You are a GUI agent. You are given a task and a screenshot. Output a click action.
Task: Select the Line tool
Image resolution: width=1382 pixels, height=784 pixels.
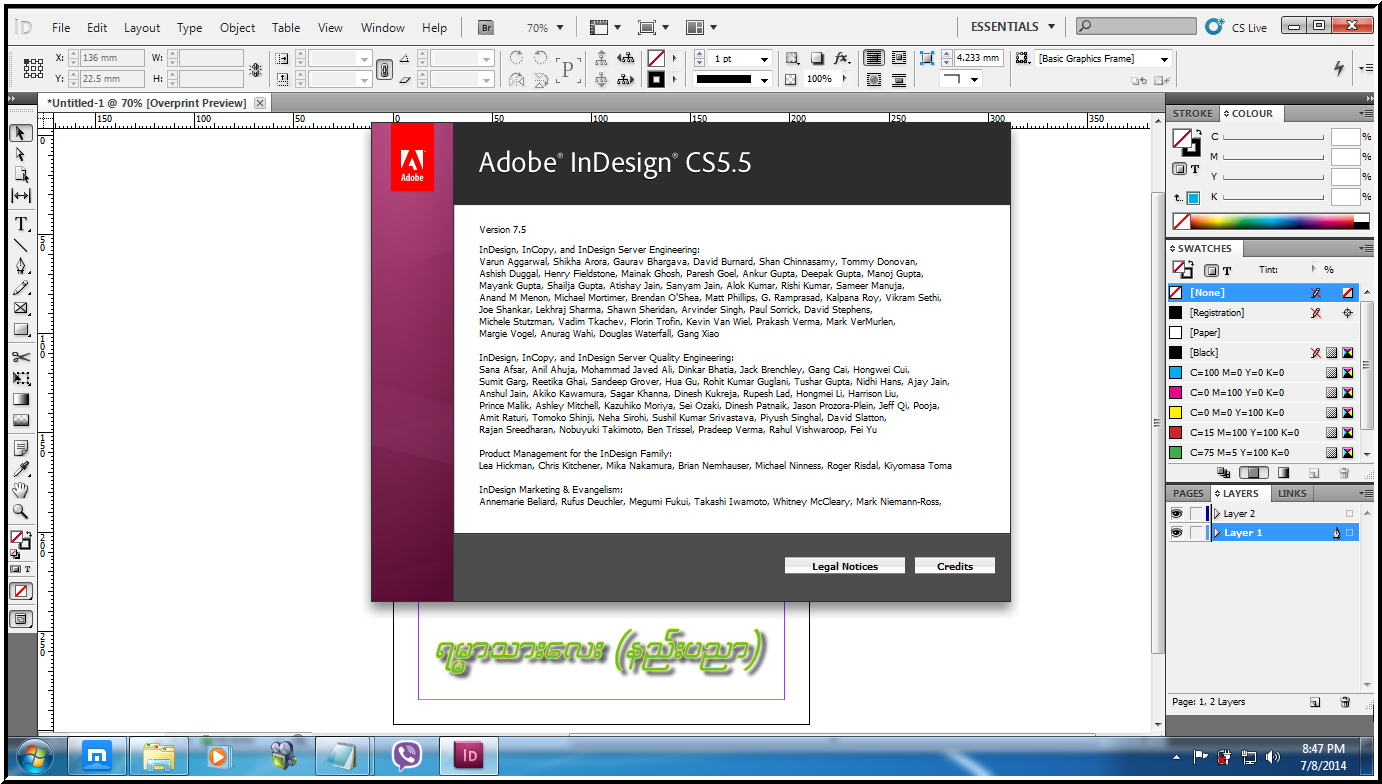(x=21, y=245)
